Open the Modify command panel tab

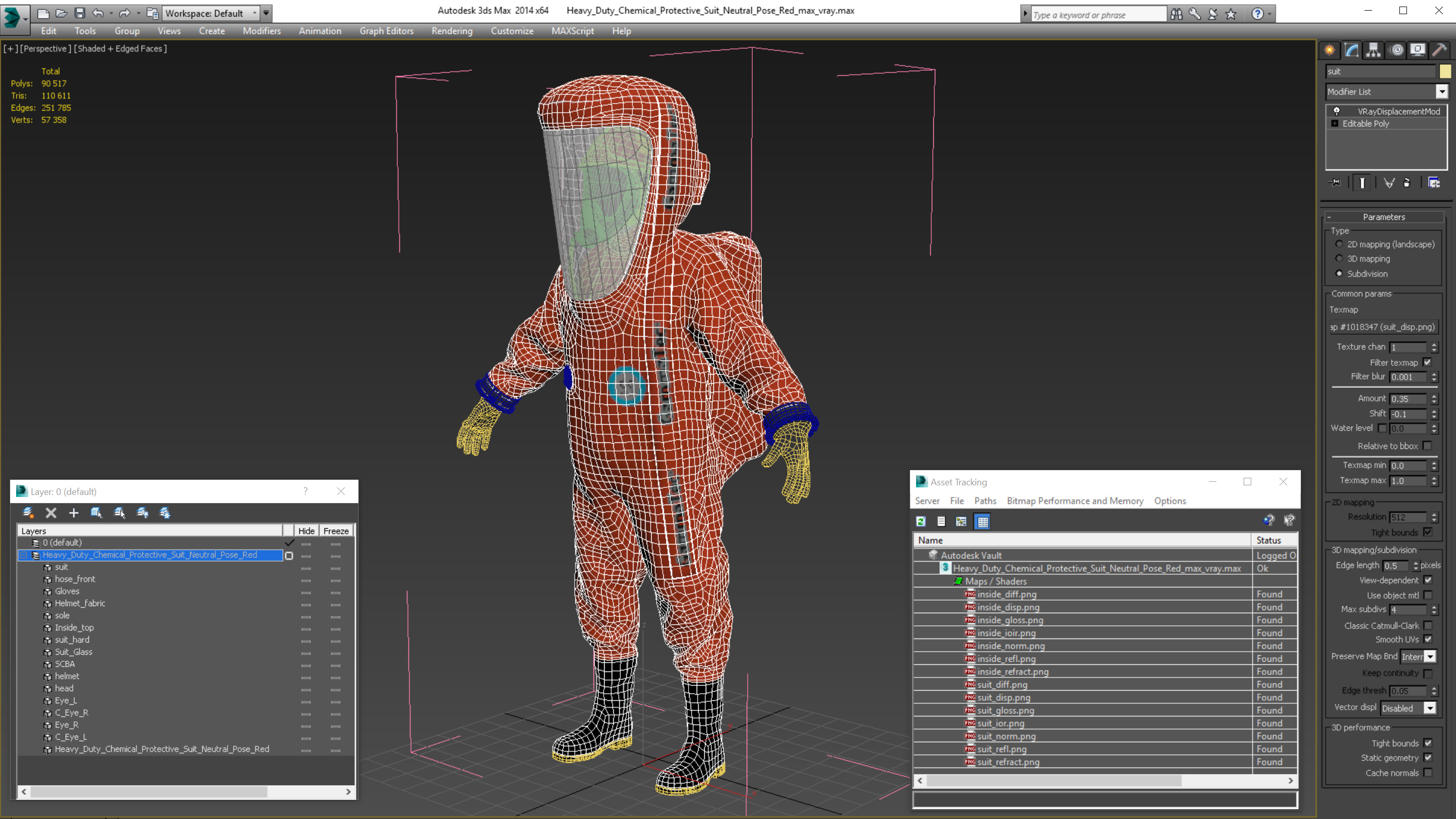1351,51
